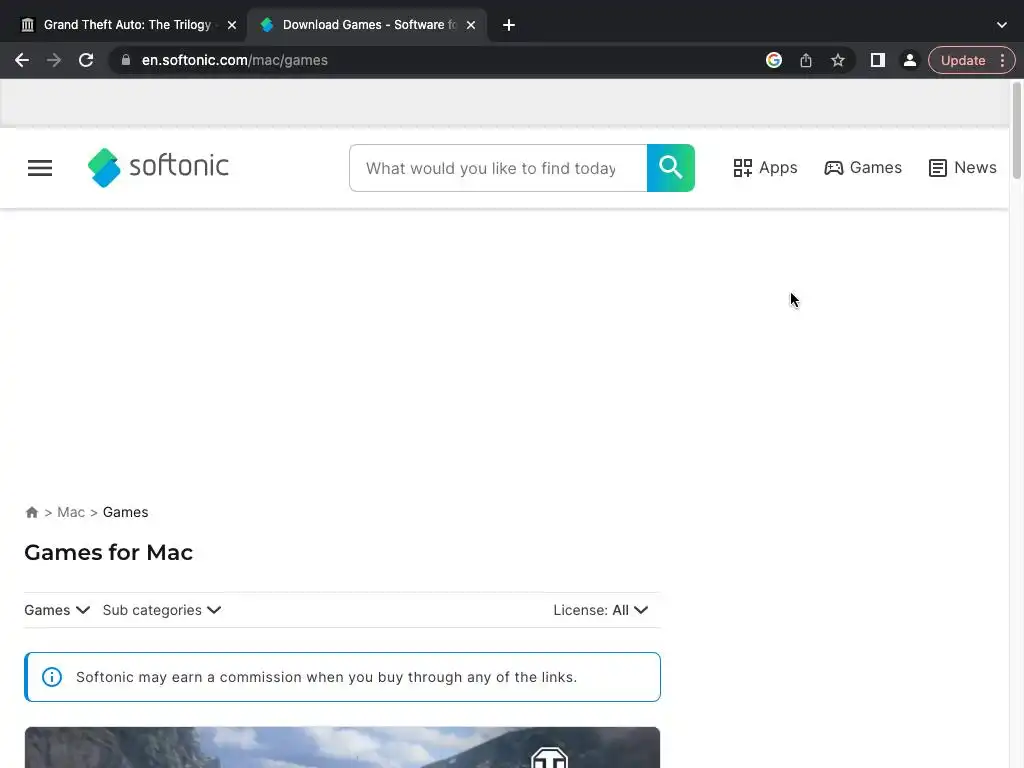Image resolution: width=1024 pixels, height=768 pixels.
Task: Click the Update button
Action: click(963, 60)
